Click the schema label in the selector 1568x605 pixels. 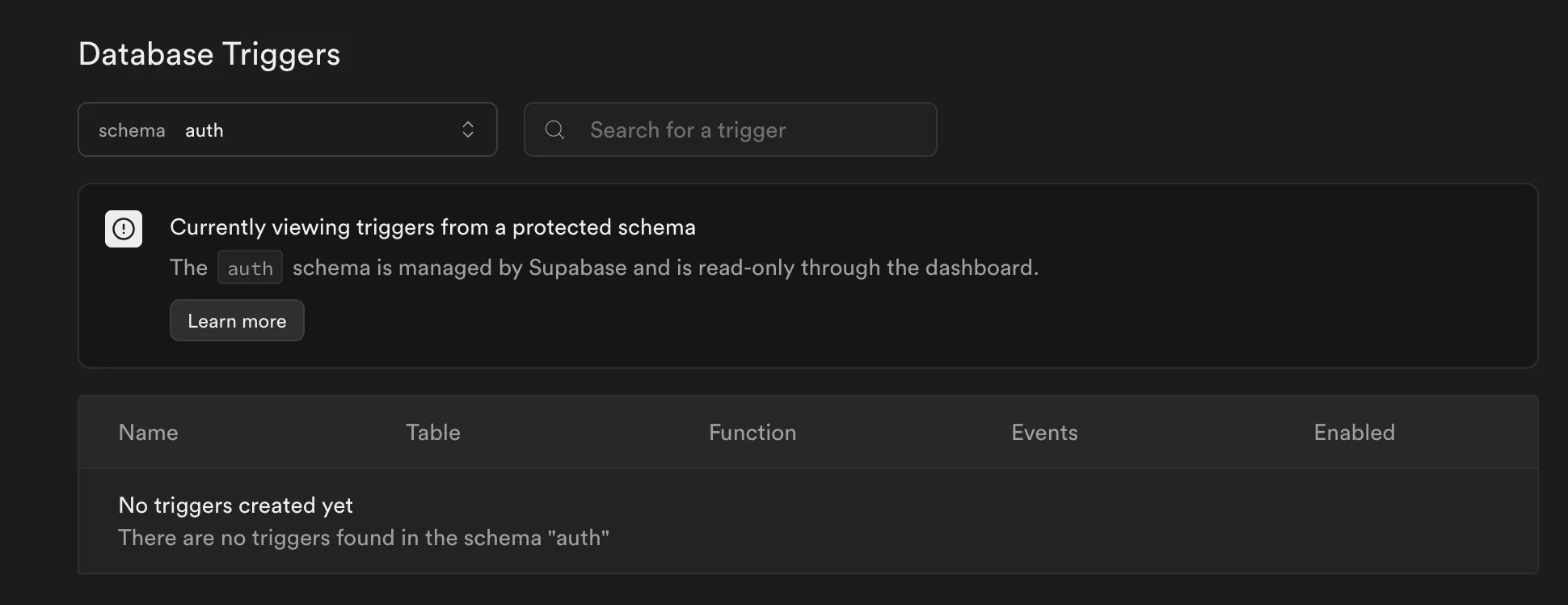click(132, 129)
